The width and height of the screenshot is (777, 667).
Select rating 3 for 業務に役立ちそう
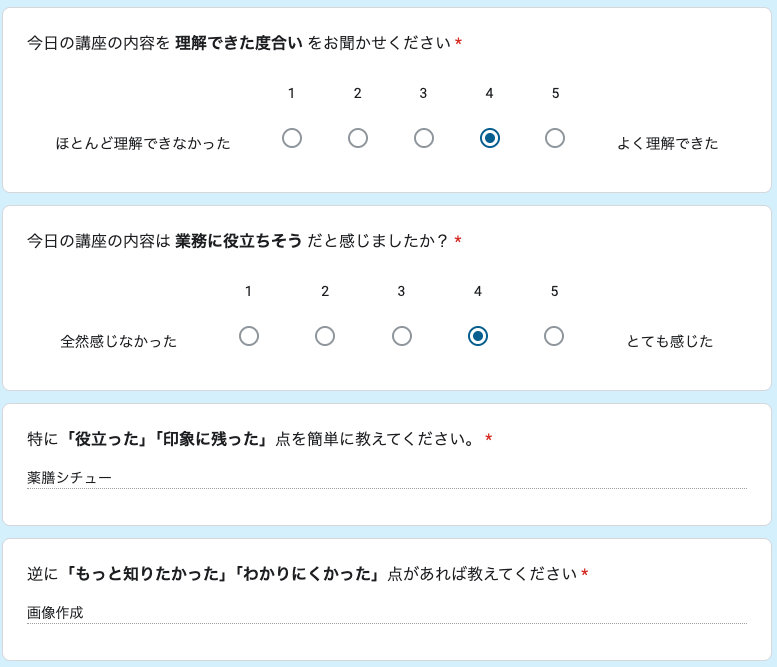click(x=402, y=336)
